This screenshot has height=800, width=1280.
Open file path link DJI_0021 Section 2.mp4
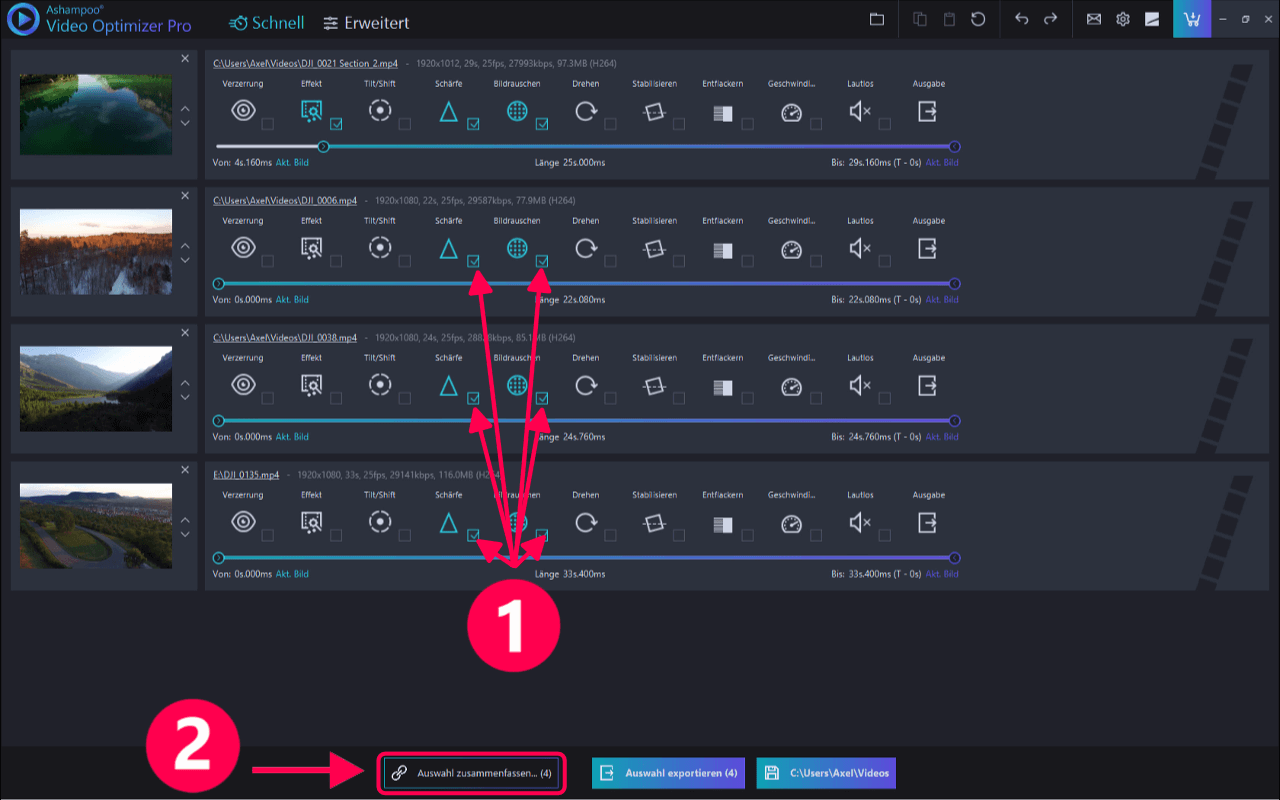point(305,64)
